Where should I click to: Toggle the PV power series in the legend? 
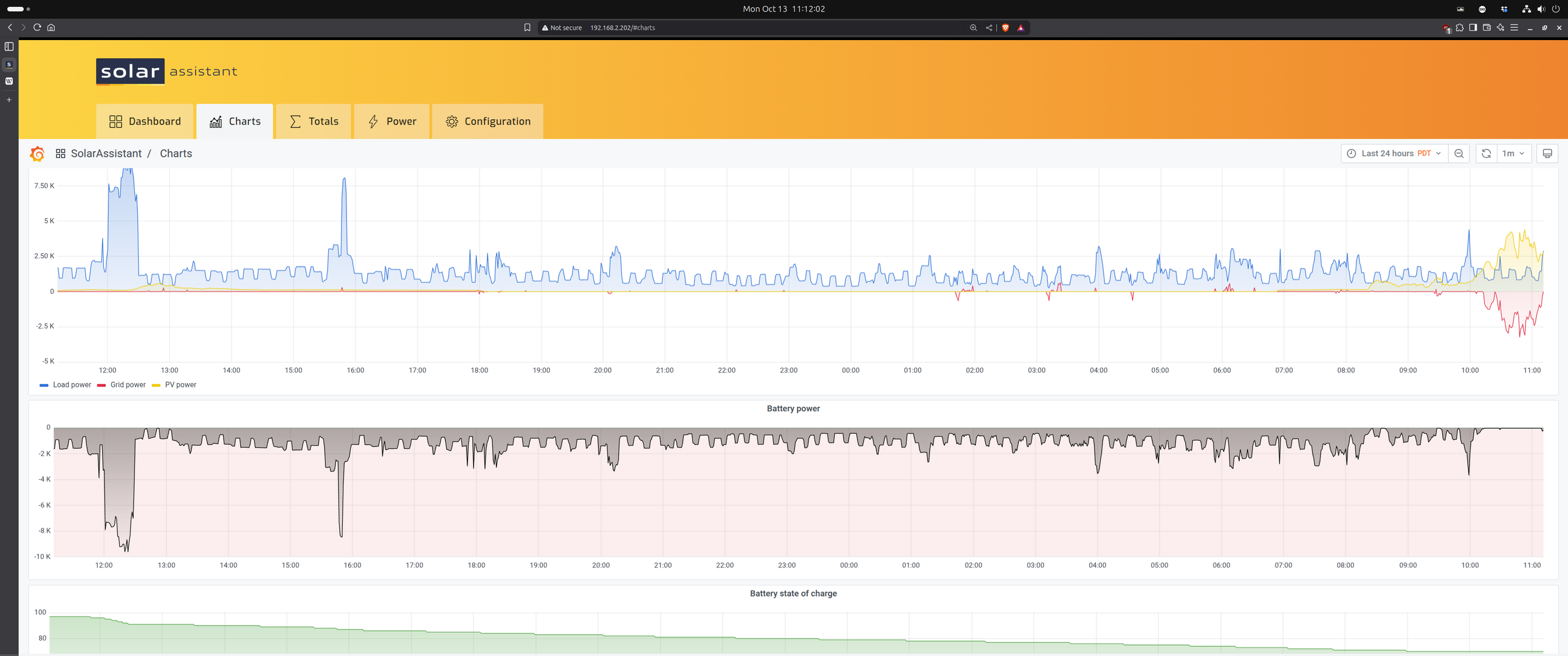(180, 384)
